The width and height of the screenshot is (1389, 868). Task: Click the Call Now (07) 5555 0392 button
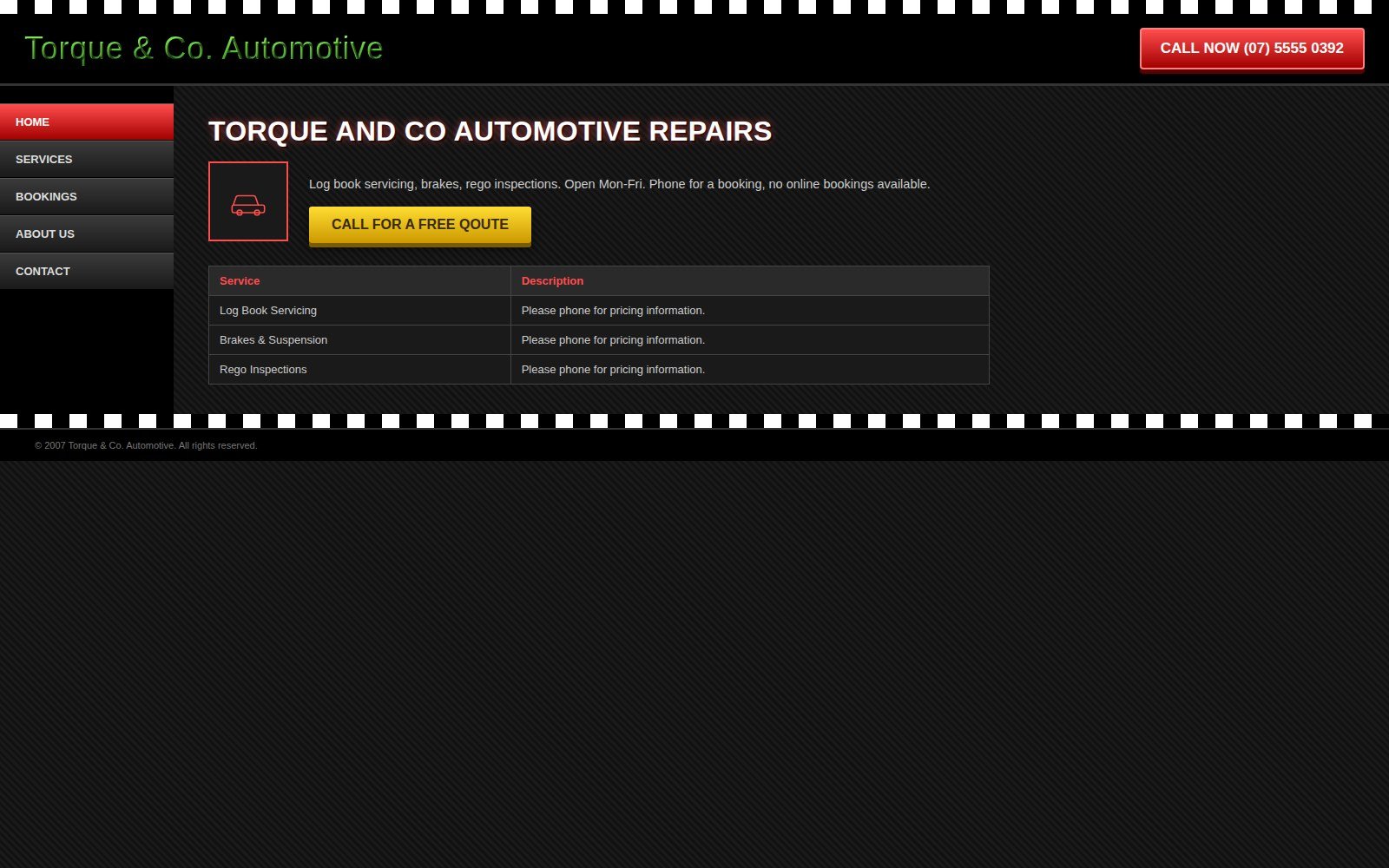[x=1252, y=49]
